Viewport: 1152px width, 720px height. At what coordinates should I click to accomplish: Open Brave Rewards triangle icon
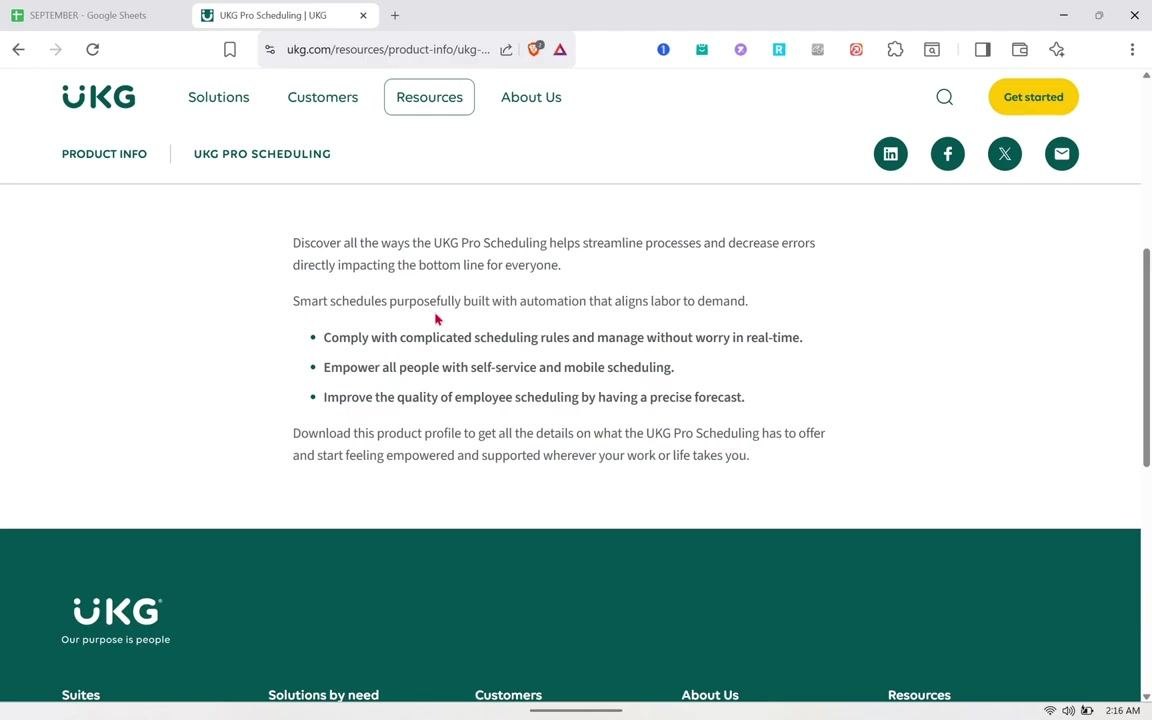pyautogui.click(x=560, y=49)
